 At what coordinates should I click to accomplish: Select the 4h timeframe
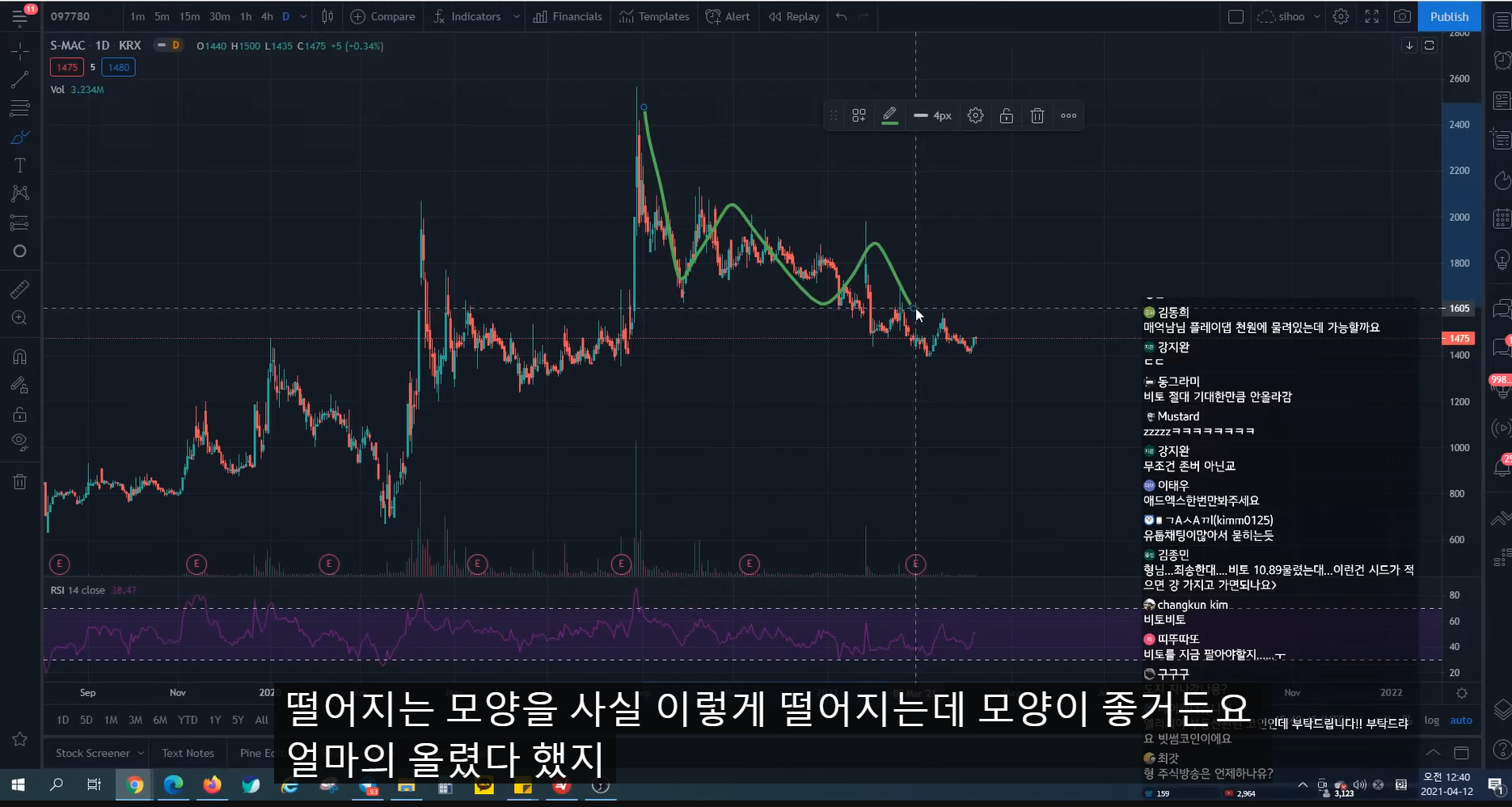click(x=267, y=16)
